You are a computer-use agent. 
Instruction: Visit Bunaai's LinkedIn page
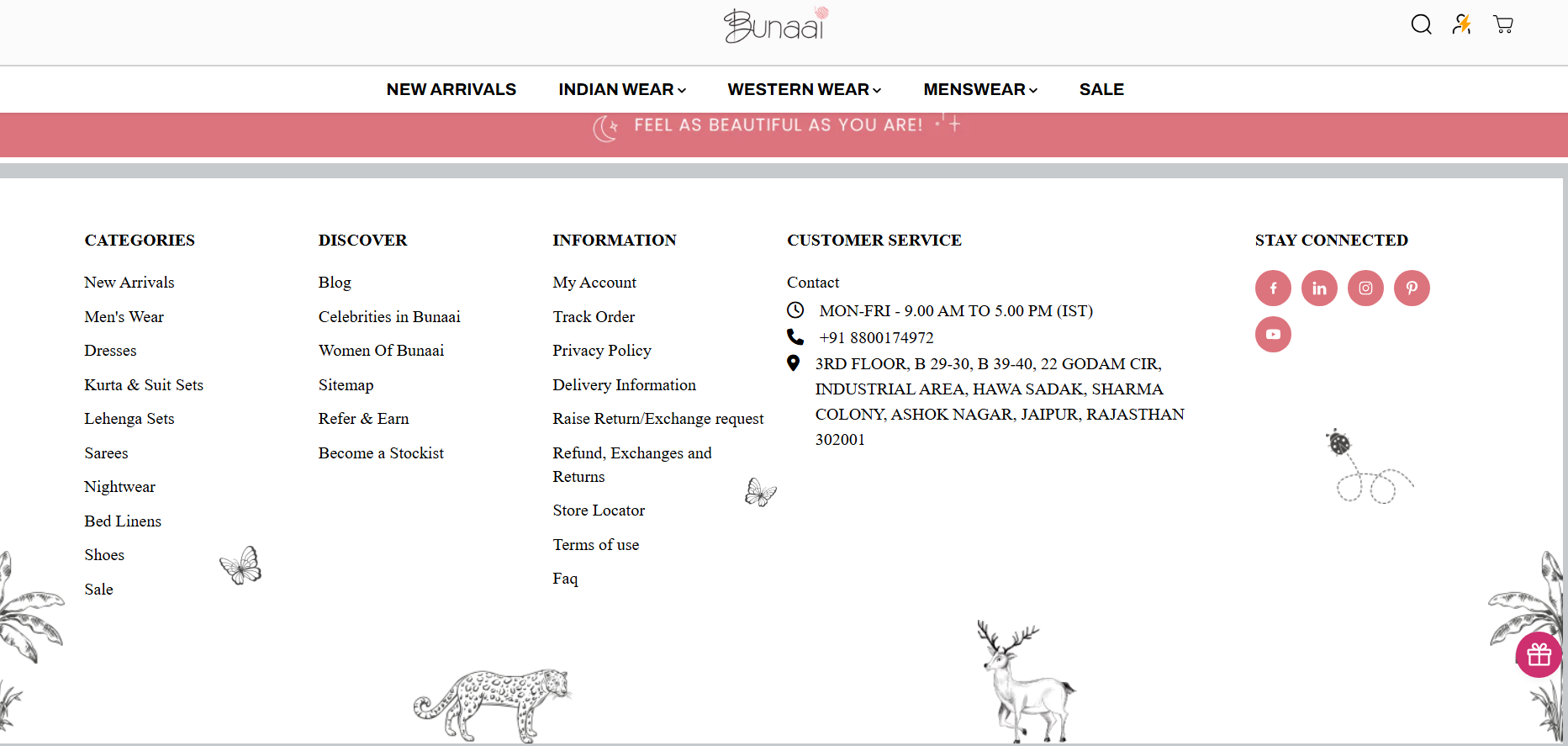click(1319, 288)
